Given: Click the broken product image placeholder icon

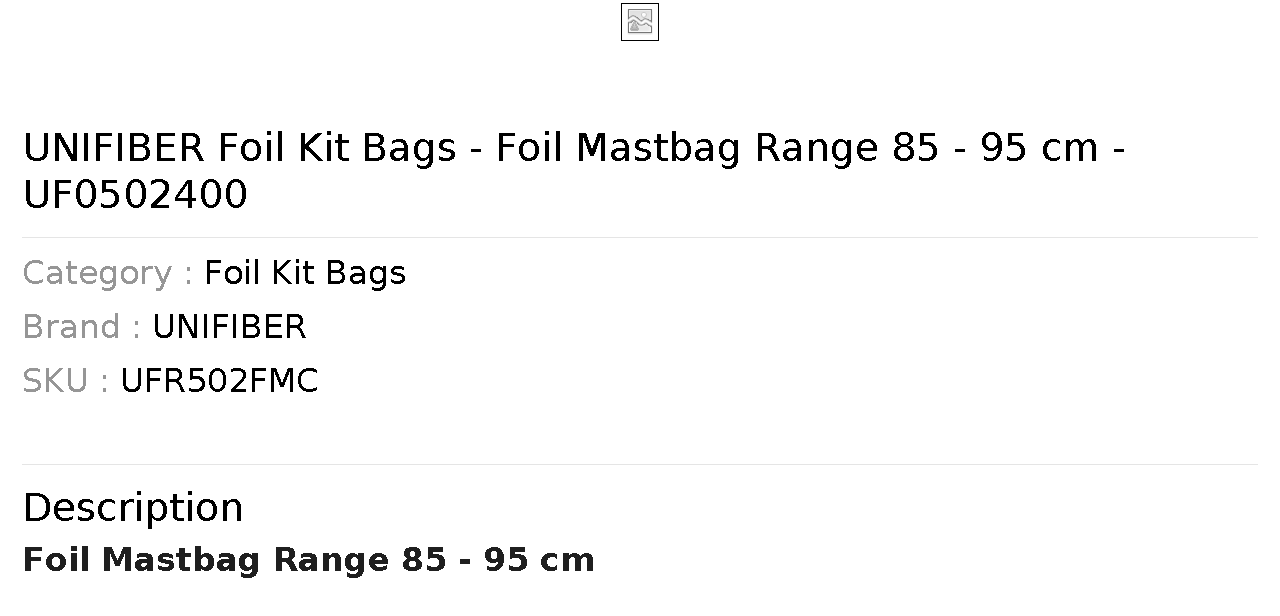Looking at the screenshot, I should [x=640, y=22].
